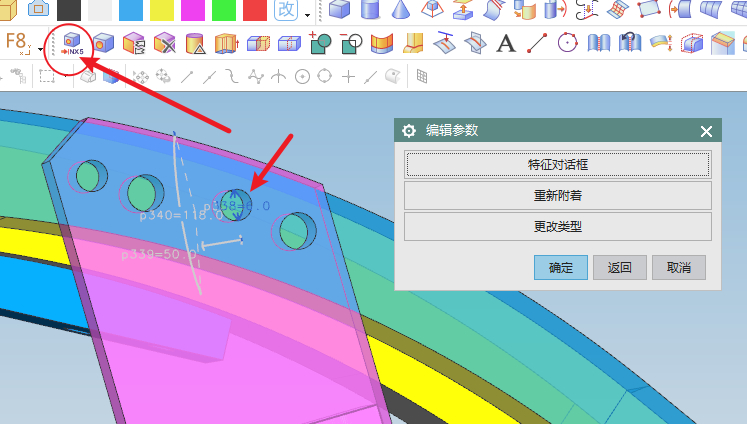Select dimension text p339=50.0 in viewport
The image size is (747, 424).
(159, 254)
